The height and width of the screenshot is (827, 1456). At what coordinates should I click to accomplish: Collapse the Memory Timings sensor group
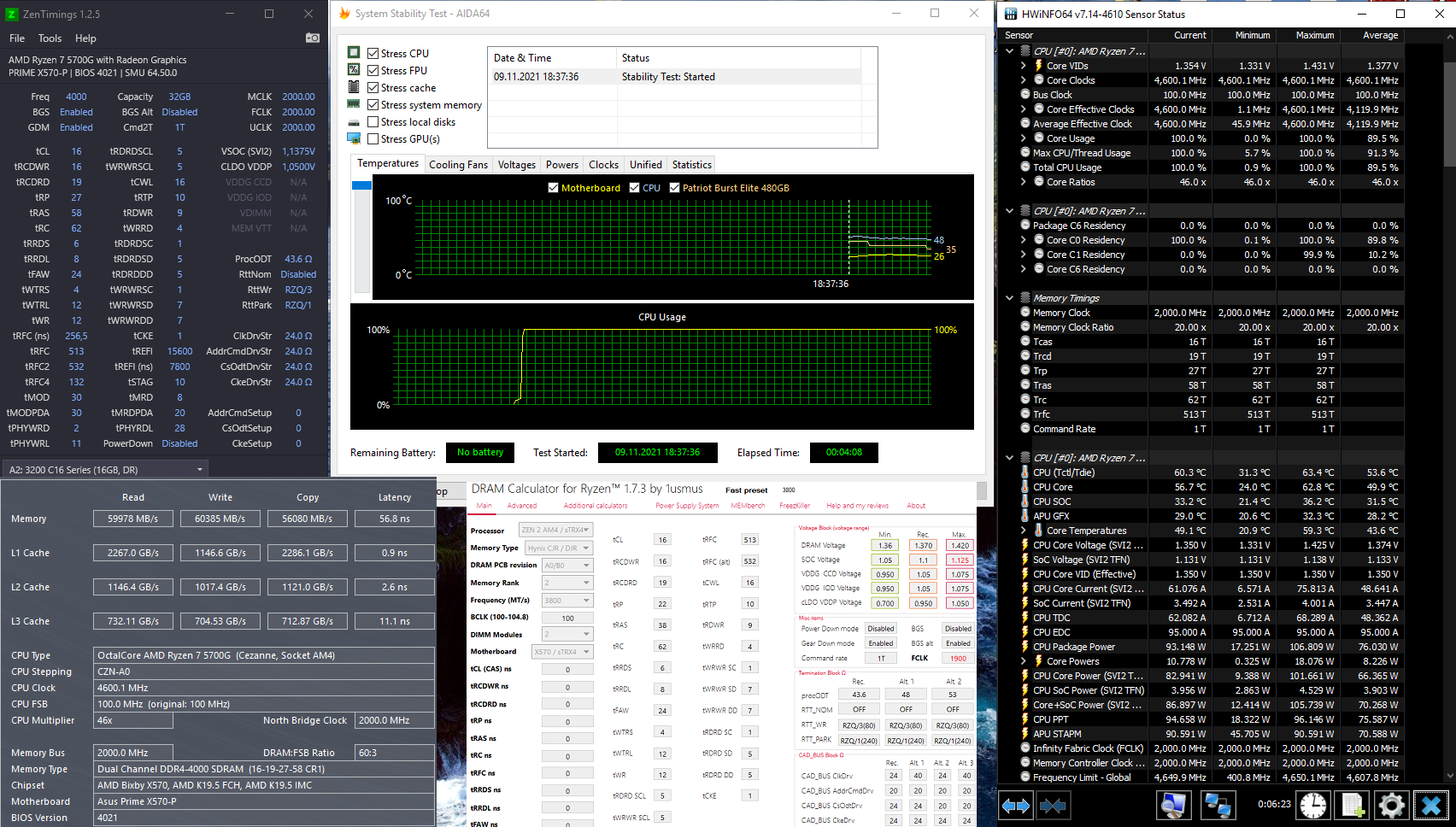click(x=1009, y=298)
